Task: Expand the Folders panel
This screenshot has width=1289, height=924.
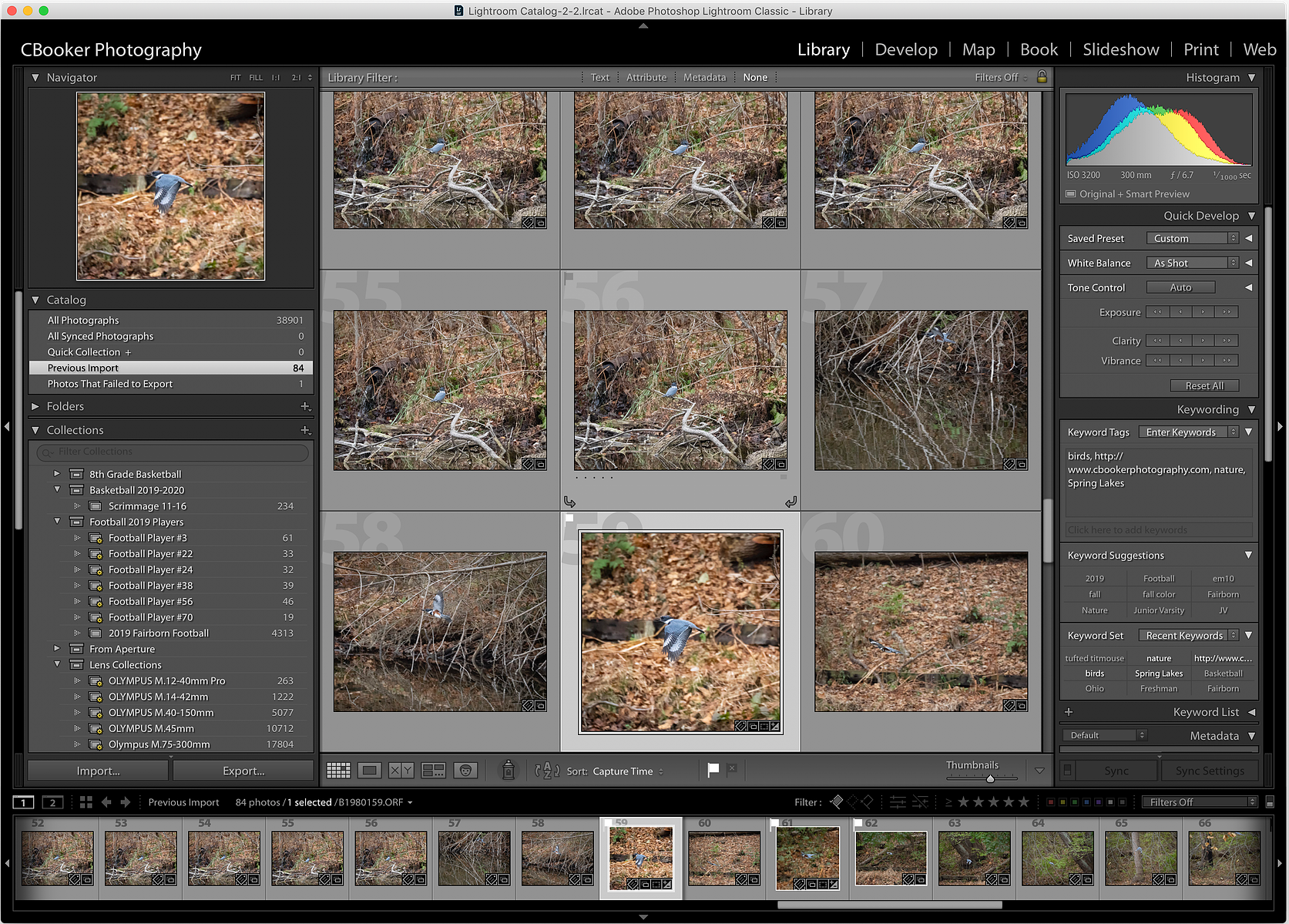Action: 35,406
